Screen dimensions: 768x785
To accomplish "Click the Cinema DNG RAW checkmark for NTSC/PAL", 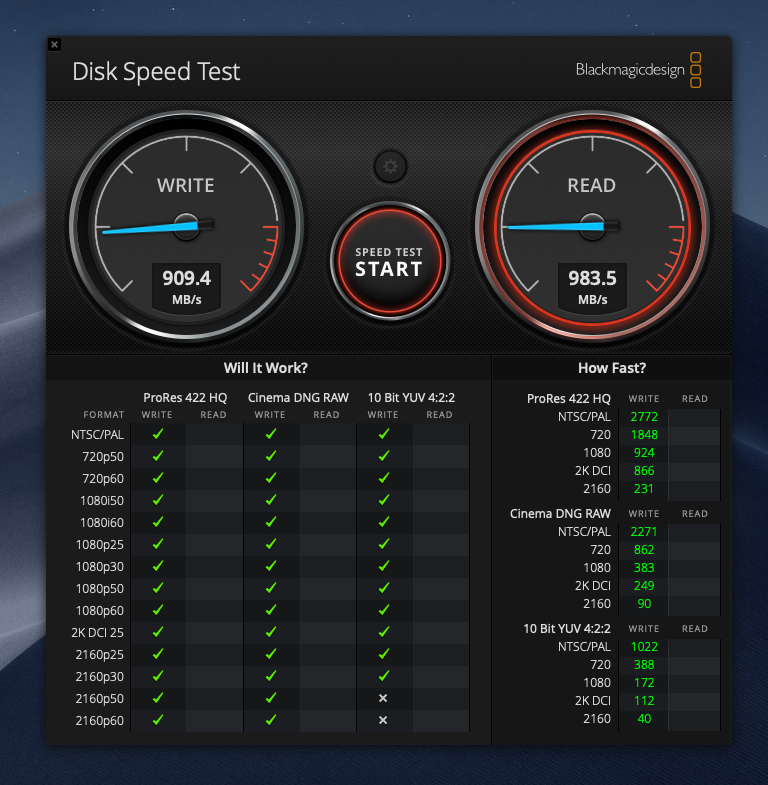I will coord(271,434).
